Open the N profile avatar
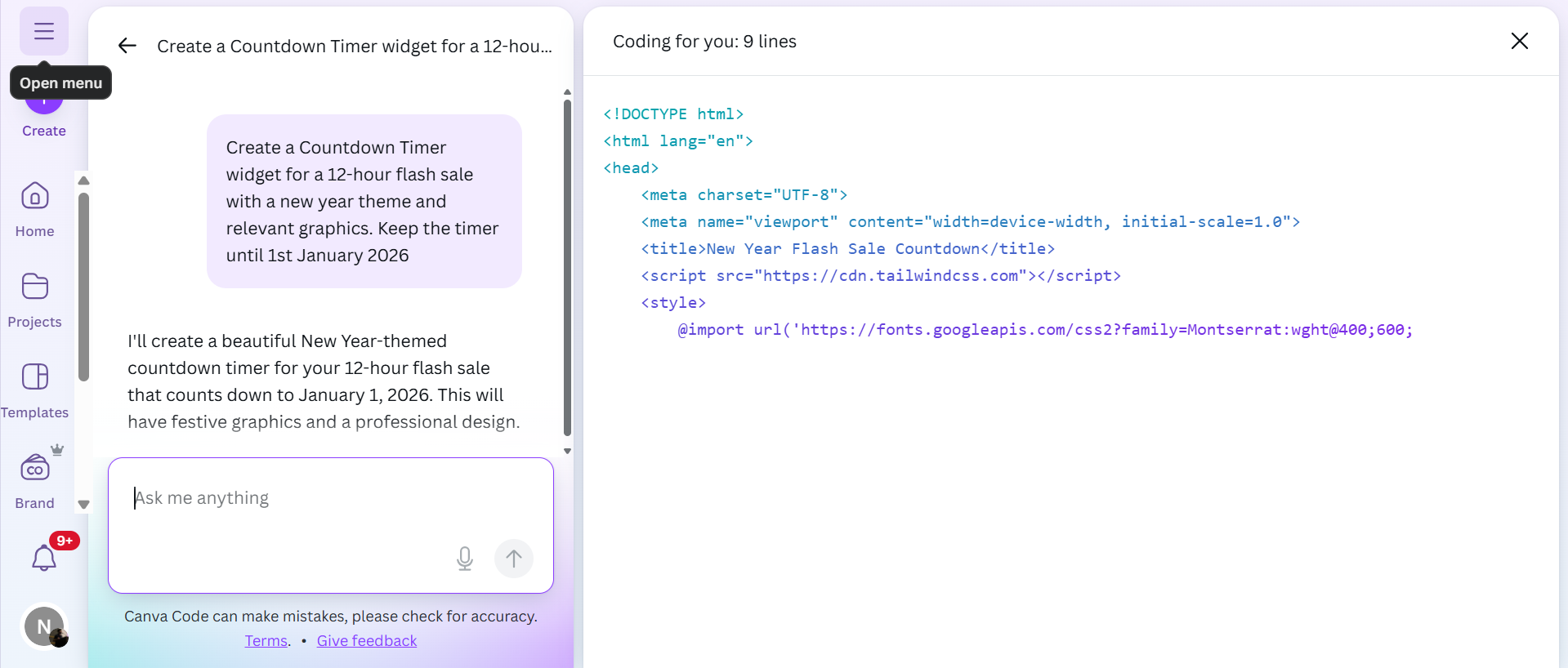The image size is (1568, 668). click(x=44, y=627)
